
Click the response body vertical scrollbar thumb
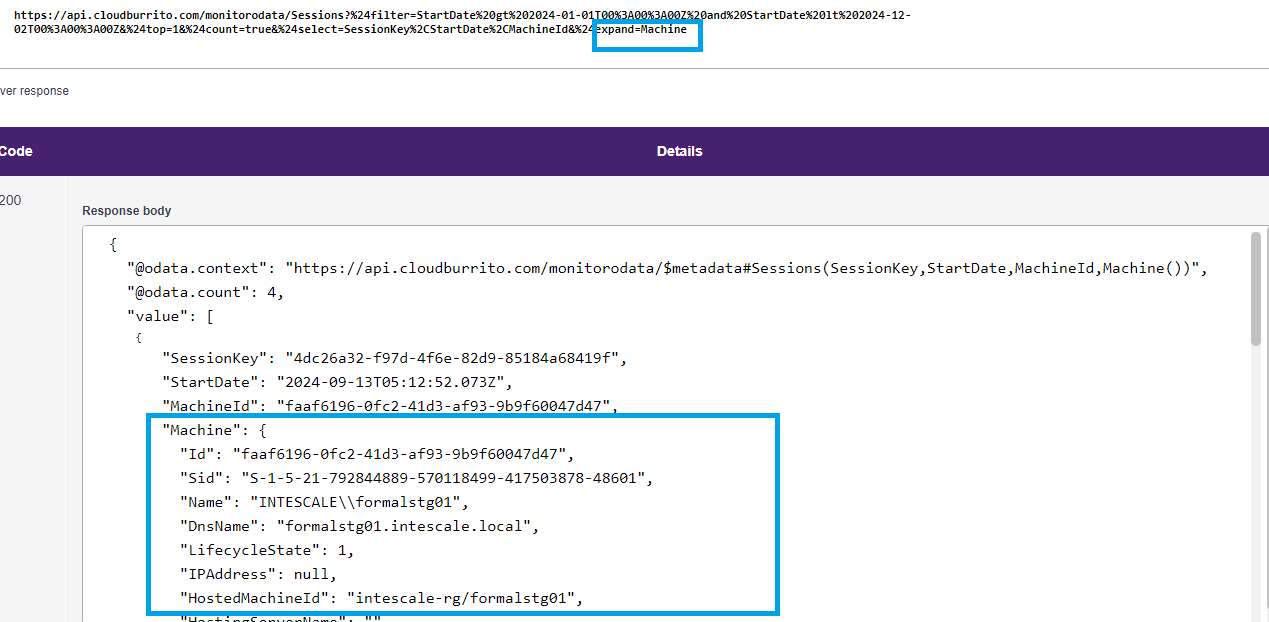pos(1255,290)
